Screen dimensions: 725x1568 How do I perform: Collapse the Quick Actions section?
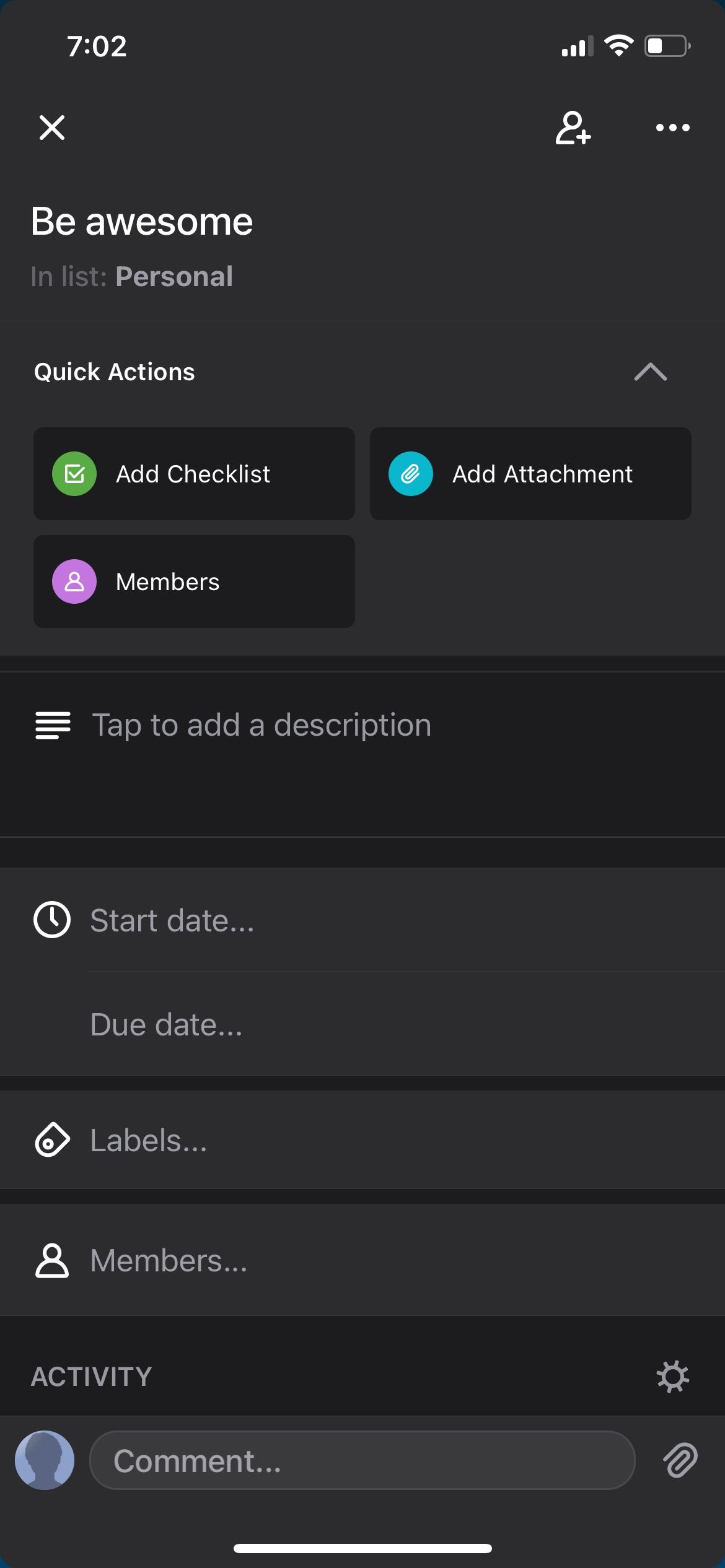(650, 372)
